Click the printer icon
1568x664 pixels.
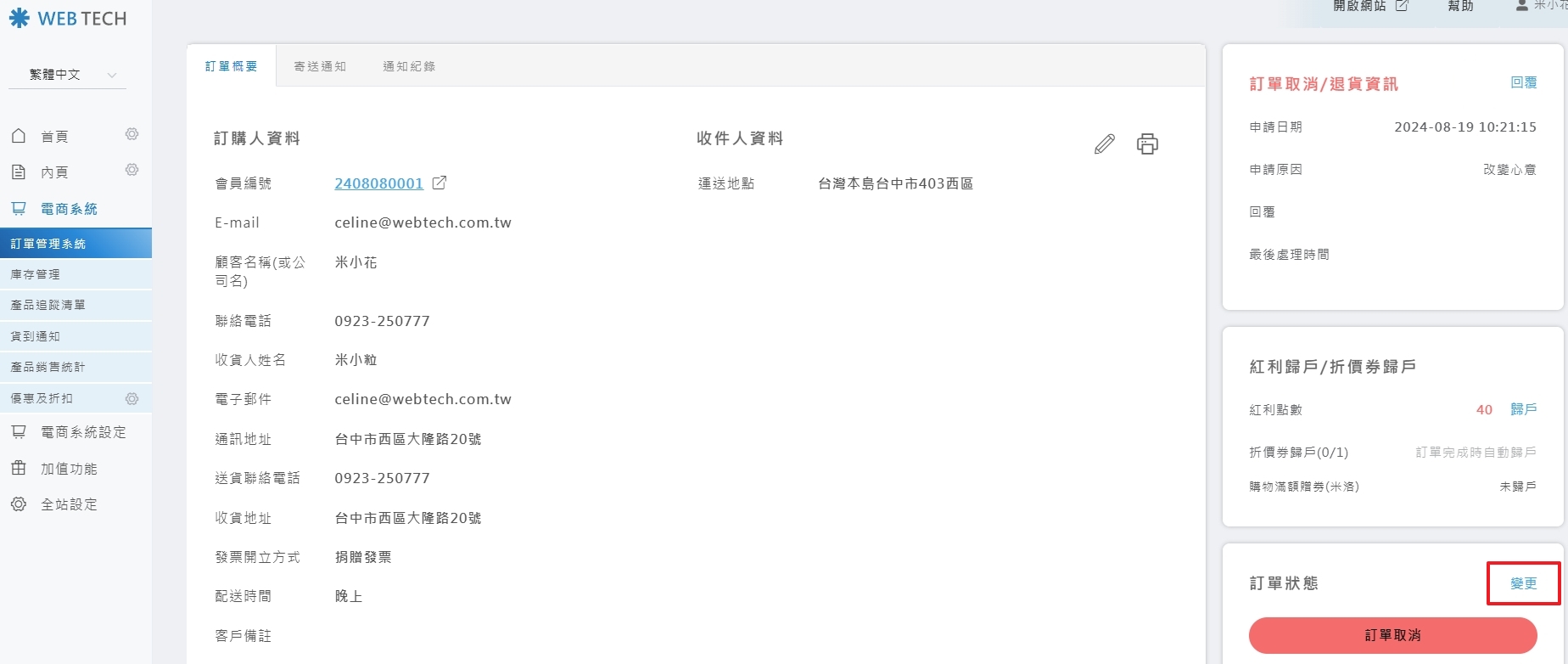coord(1147,144)
